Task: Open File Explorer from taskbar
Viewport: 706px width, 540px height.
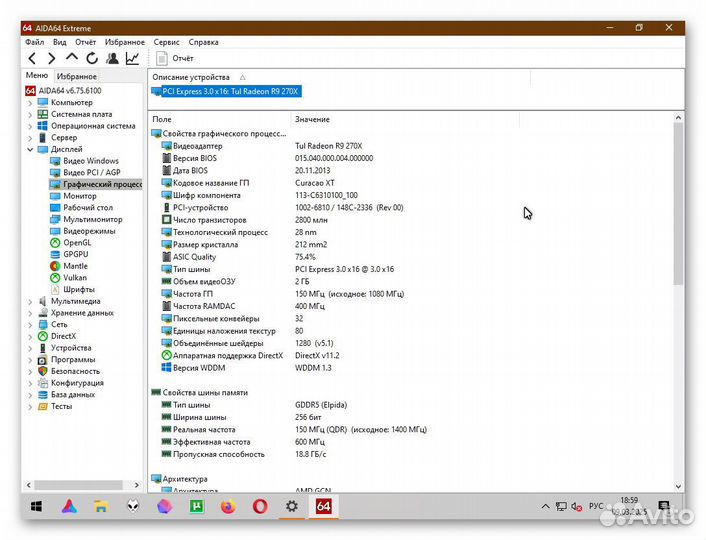Action: pyautogui.click(x=101, y=506)
